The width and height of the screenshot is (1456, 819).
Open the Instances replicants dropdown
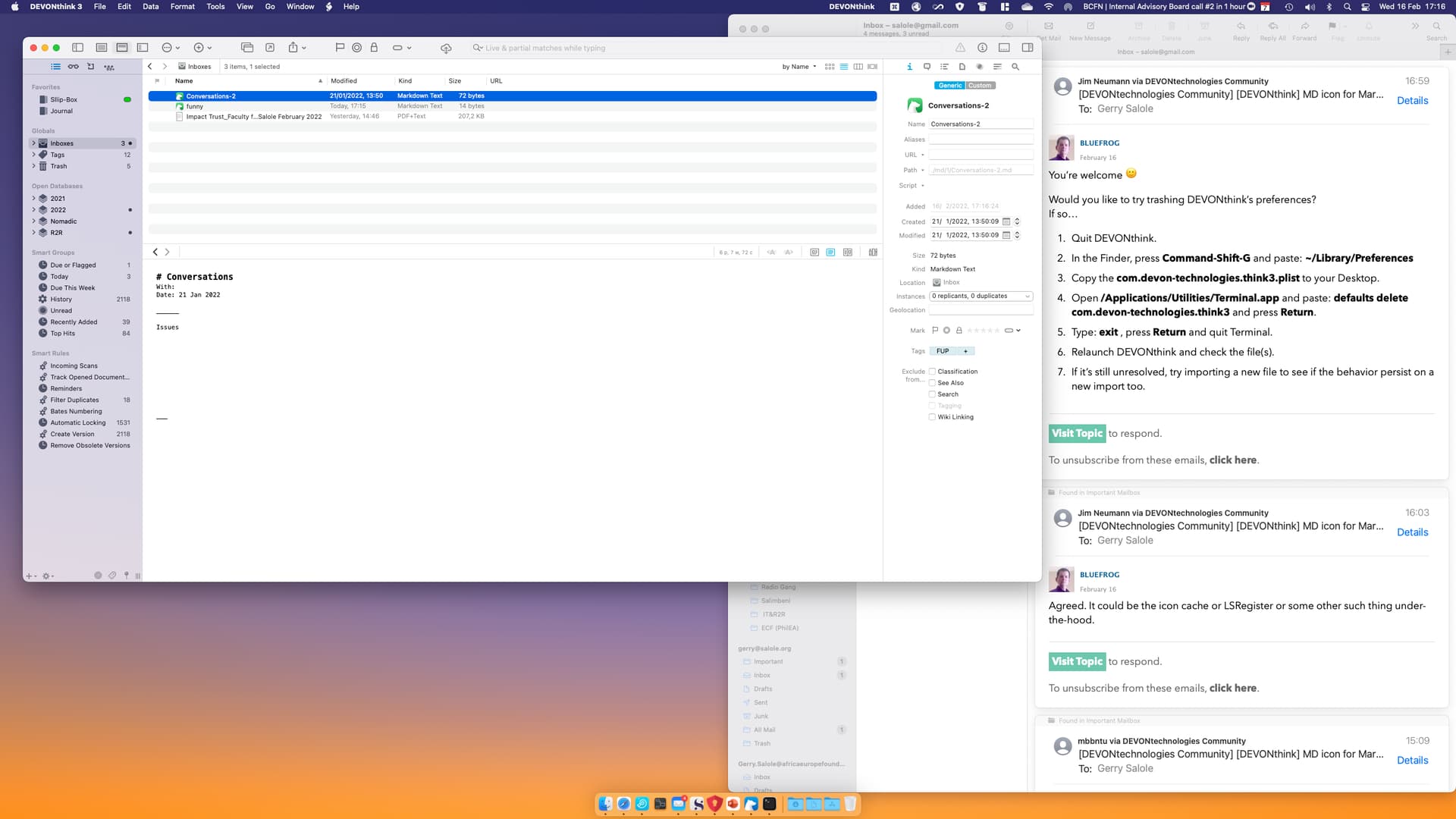(x=981, y=297)
